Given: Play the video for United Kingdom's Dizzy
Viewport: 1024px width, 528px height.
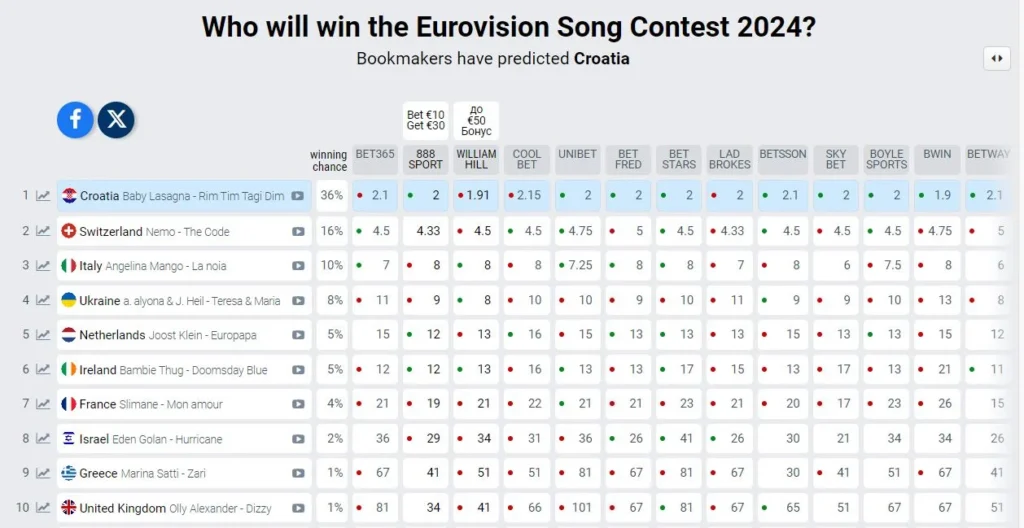Looking at the screenshot, I should (x=298, y=508).
